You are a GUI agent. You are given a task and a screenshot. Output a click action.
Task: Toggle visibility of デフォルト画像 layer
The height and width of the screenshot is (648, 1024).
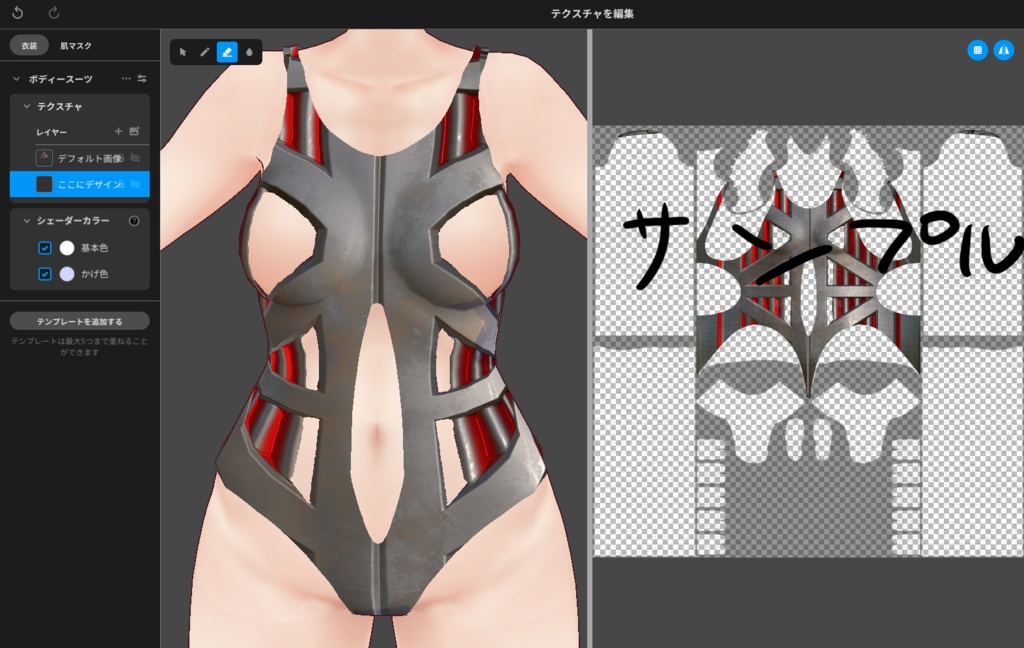[135, 158]
